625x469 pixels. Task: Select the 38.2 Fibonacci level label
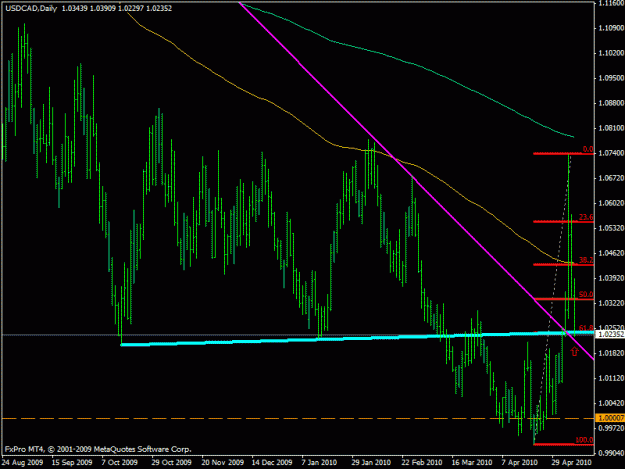coord(586,260)
